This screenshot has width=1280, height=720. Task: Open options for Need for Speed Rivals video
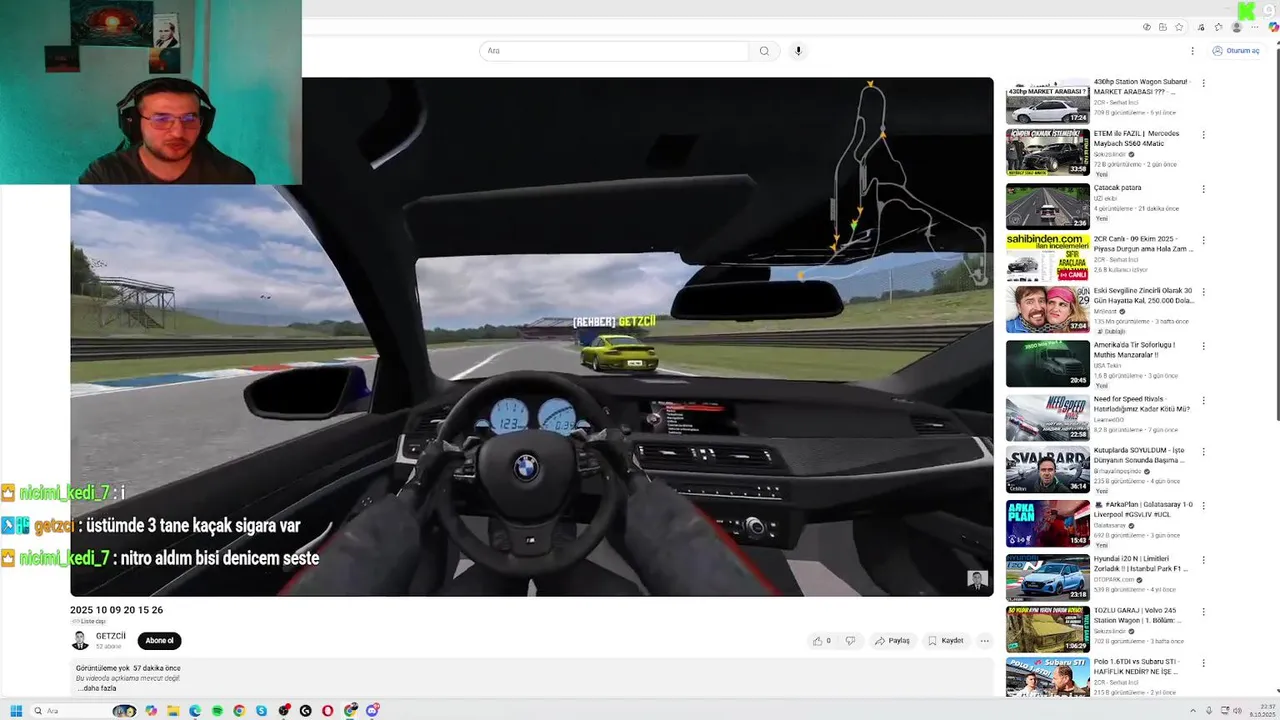(1203, 400)
